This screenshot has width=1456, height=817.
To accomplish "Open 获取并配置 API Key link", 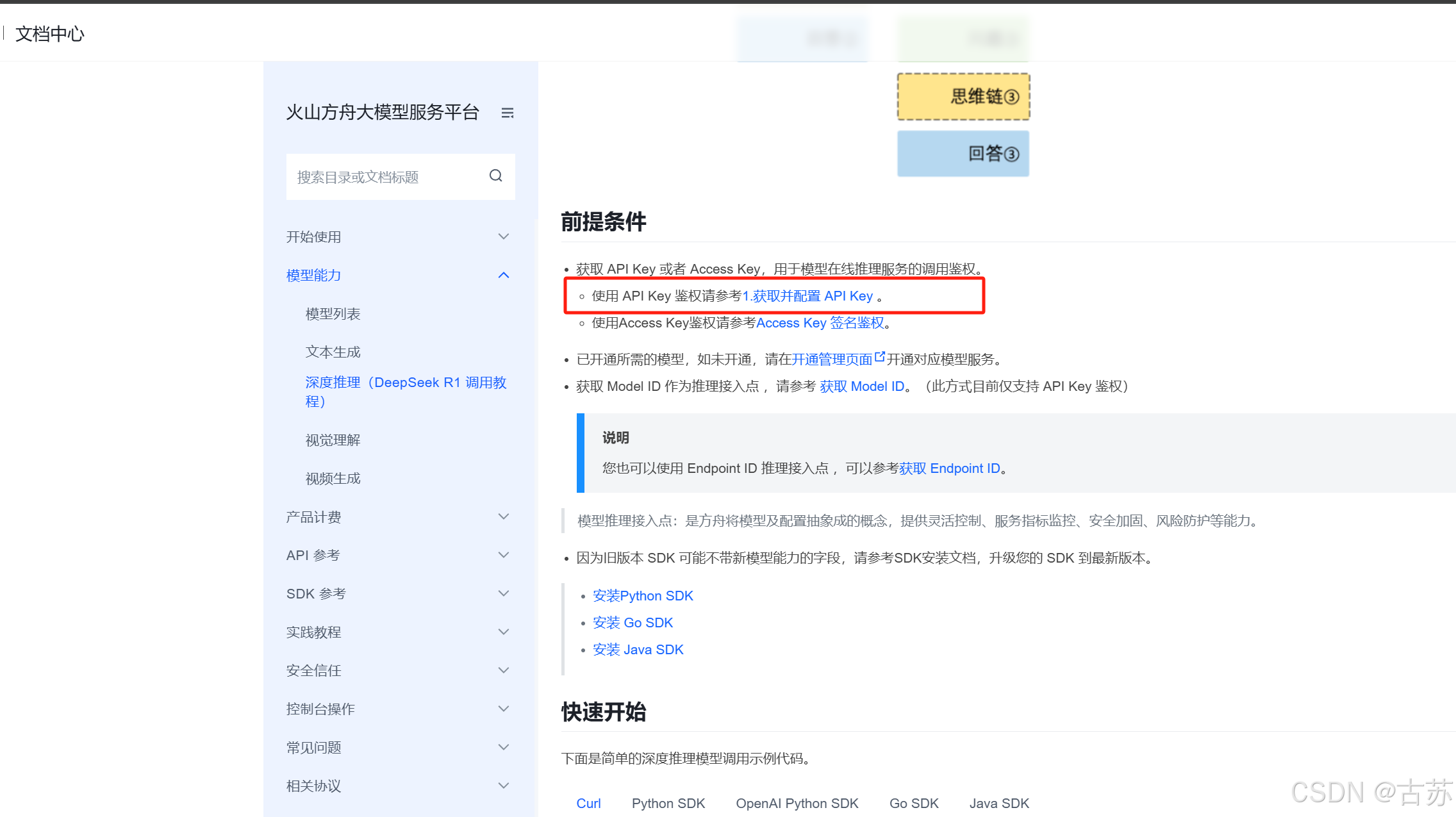I will point(807,296).
